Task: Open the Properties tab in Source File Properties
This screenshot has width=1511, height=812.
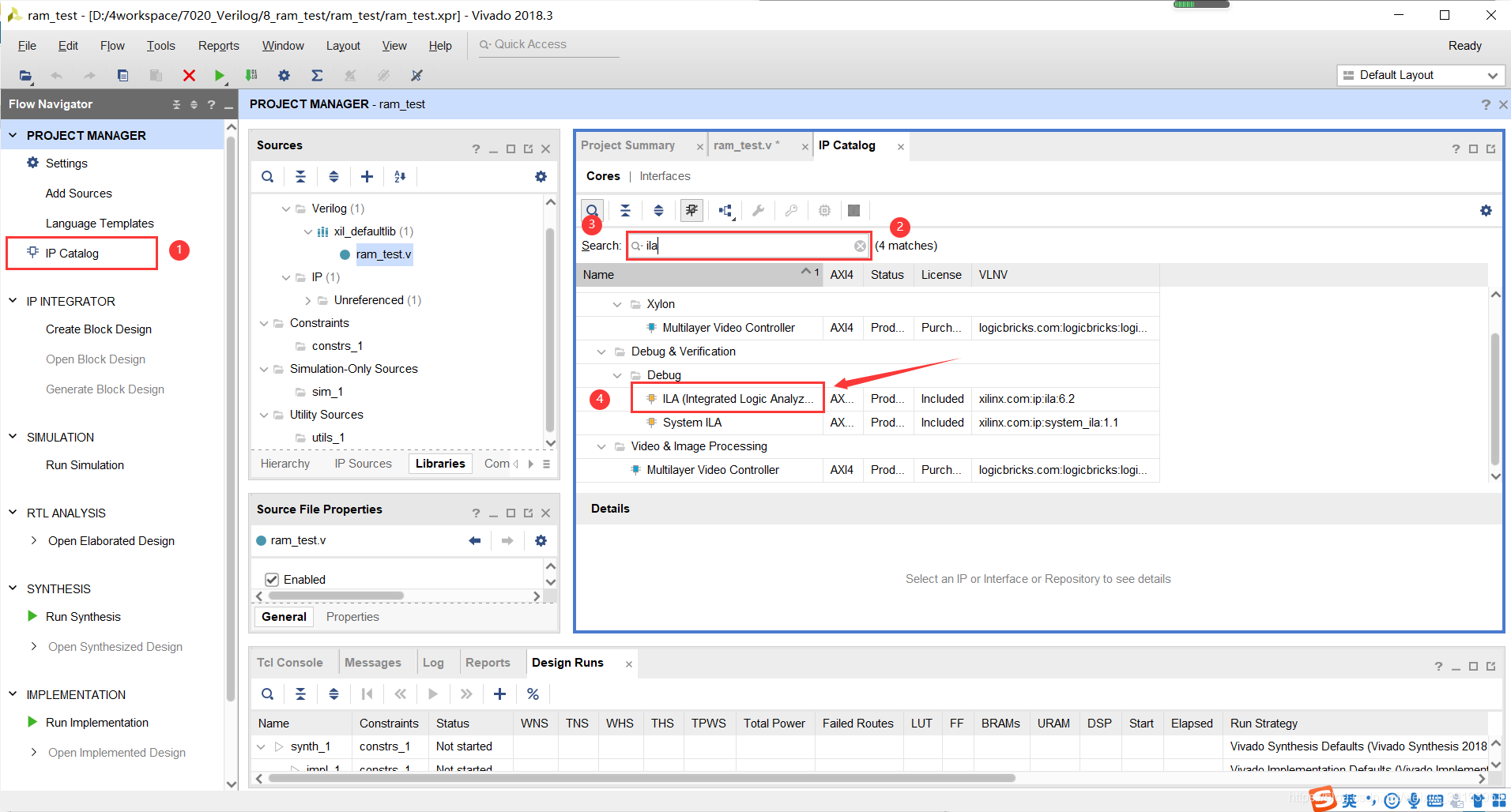Action: [352, 617]
